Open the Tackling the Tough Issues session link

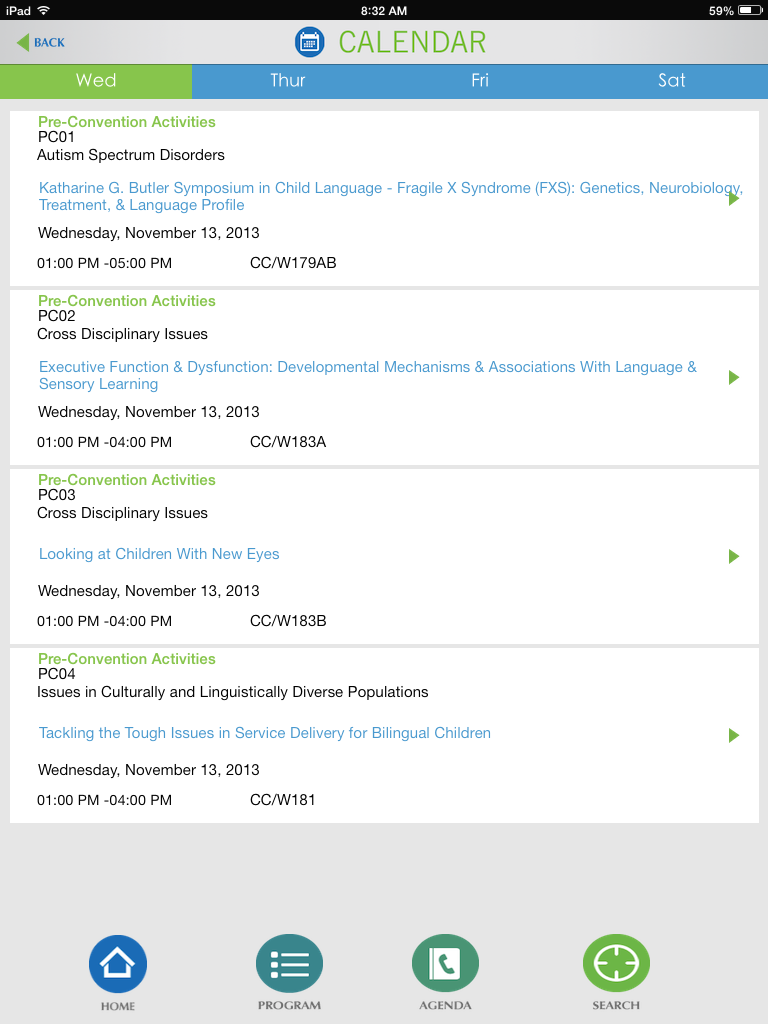pyautogui.click(x=264, y=733)
